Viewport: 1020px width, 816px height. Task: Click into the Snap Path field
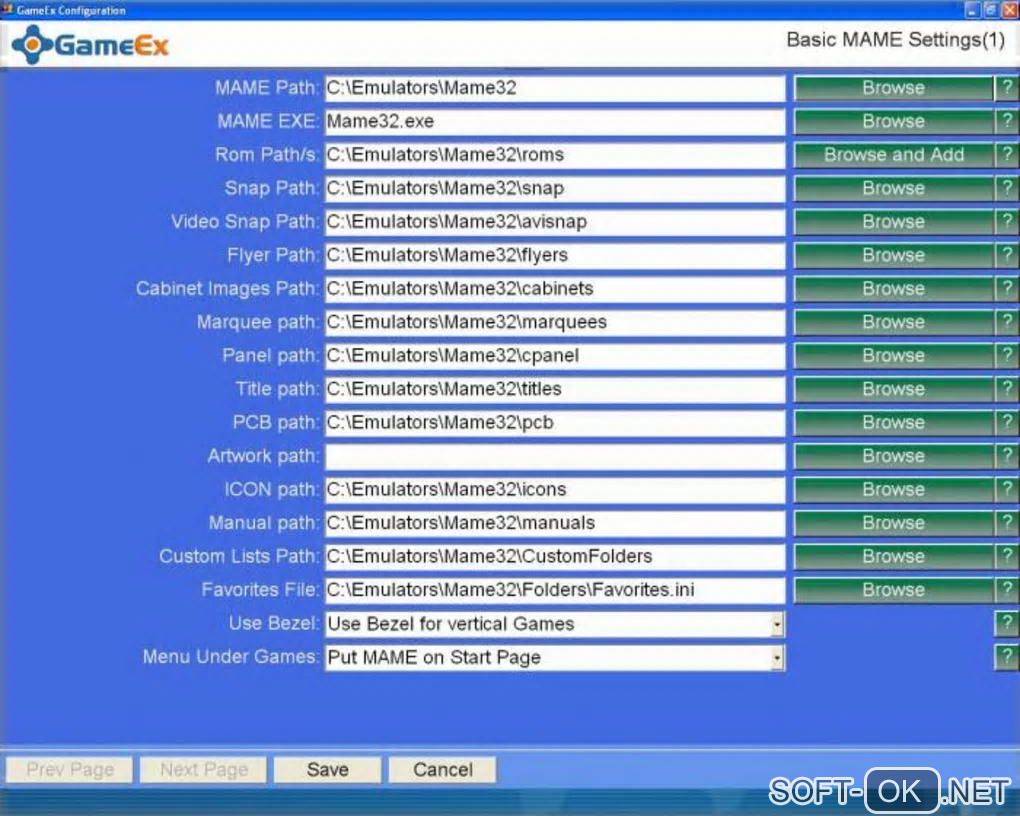click(555, 188)
